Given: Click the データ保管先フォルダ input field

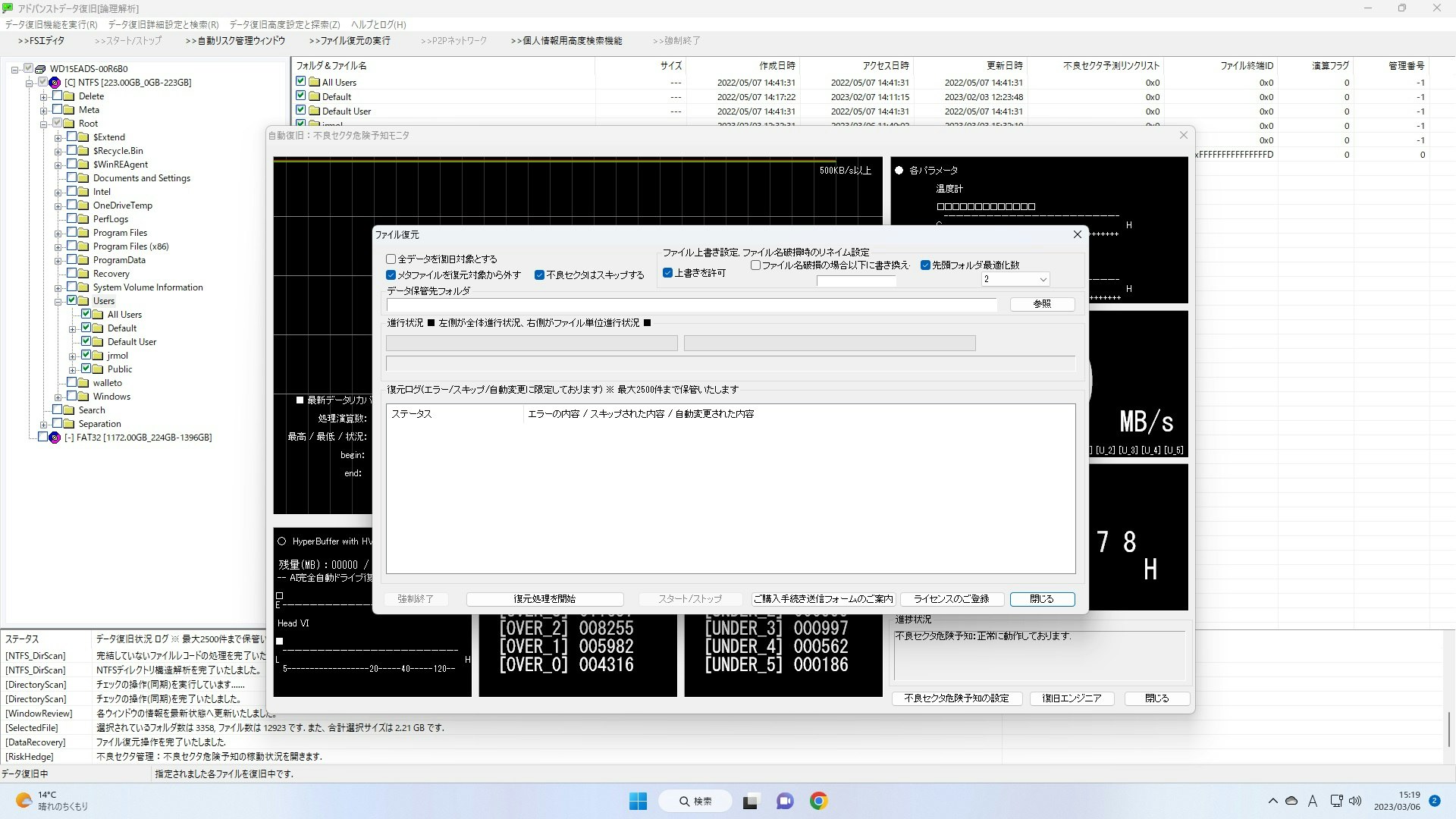Looking at the screenshot, I should (x=692, y=305).
